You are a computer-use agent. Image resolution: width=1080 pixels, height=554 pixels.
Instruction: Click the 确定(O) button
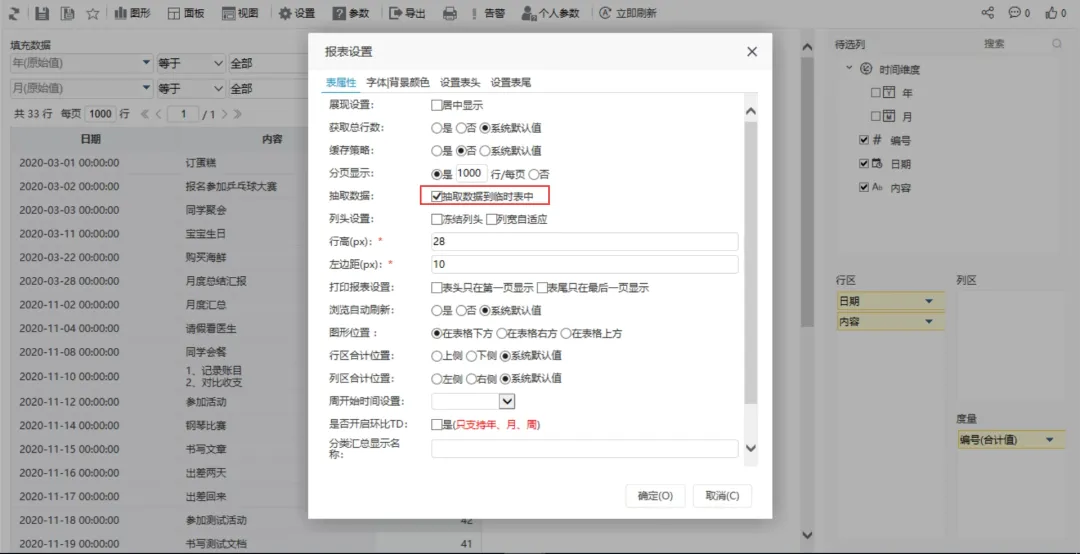(x=655, y=495)
